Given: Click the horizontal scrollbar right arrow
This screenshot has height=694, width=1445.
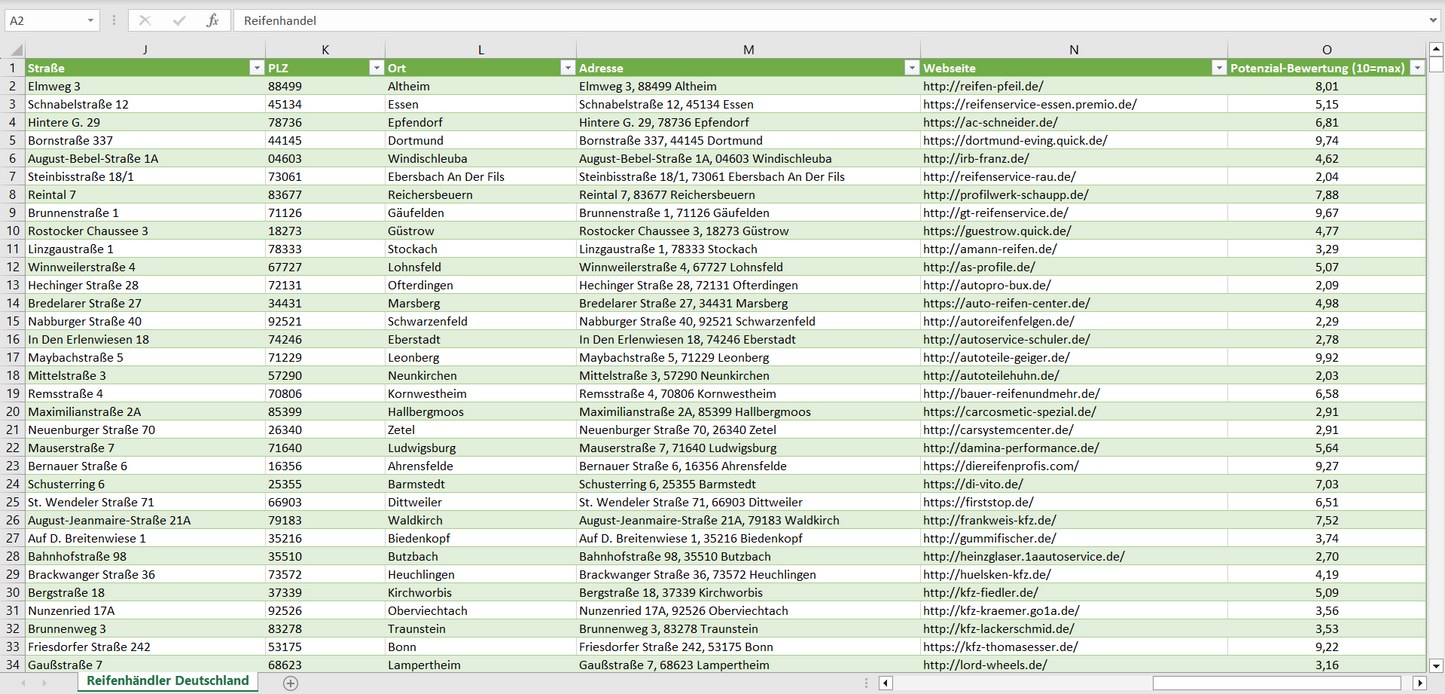Looking at the screenshot, I should pos(1418,683).
